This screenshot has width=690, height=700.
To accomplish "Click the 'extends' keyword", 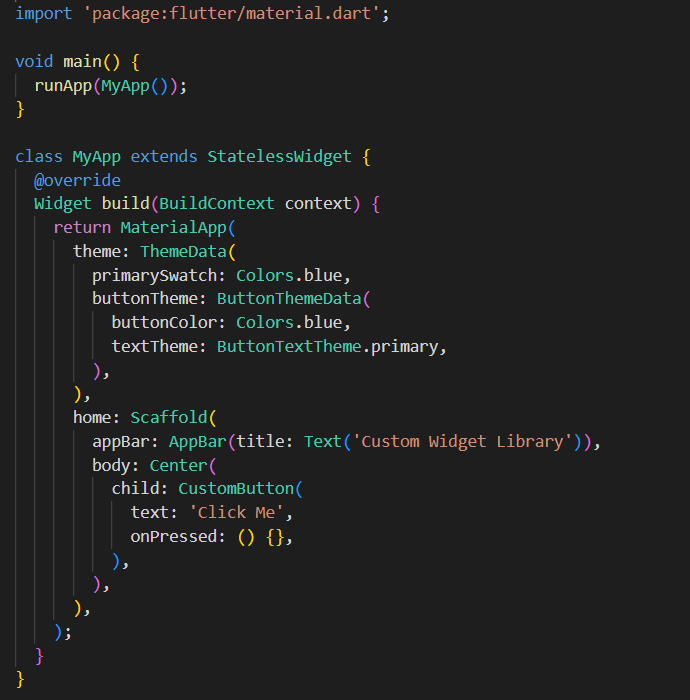I will (x=164, y=157).
